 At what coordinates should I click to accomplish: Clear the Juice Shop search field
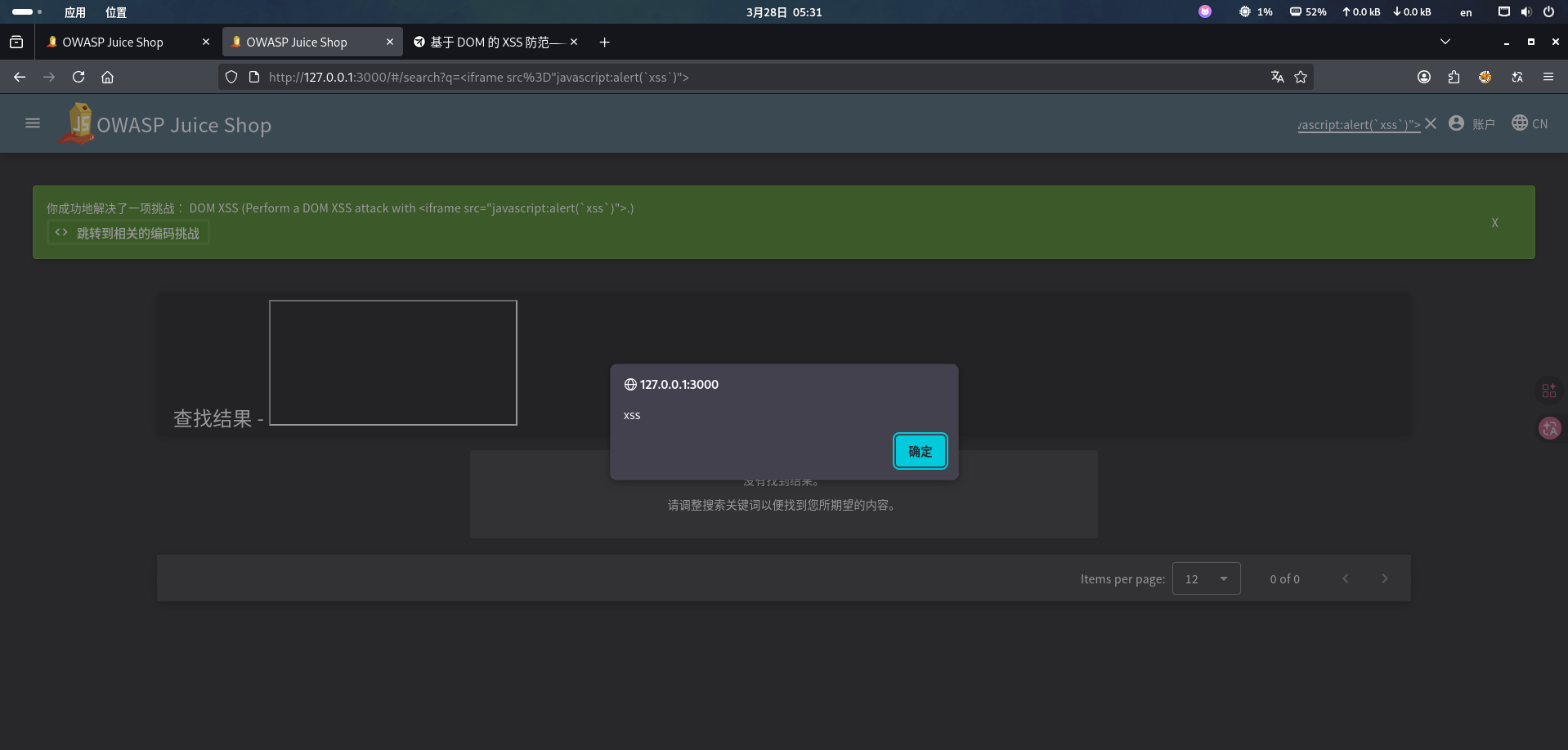(1431, 123)
